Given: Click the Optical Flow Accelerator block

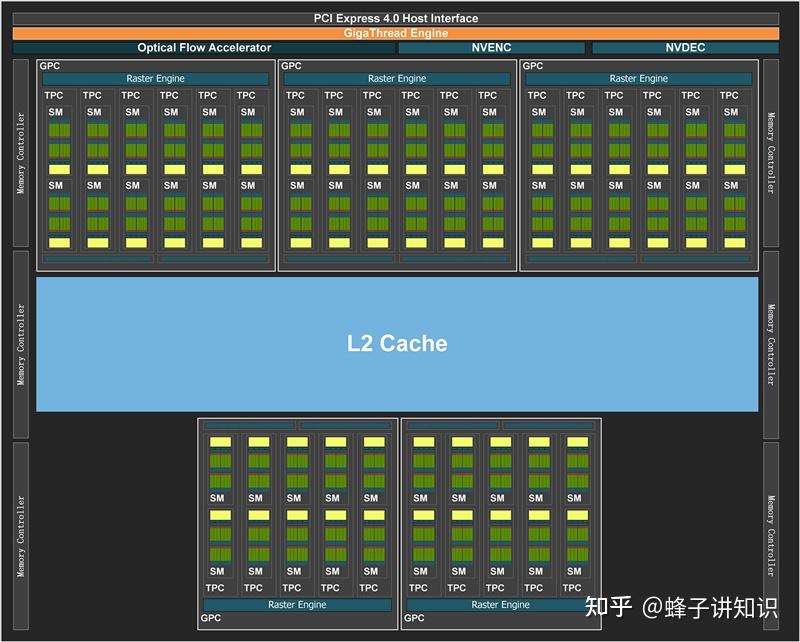Looking at the screenshot, I should point(204,48).
